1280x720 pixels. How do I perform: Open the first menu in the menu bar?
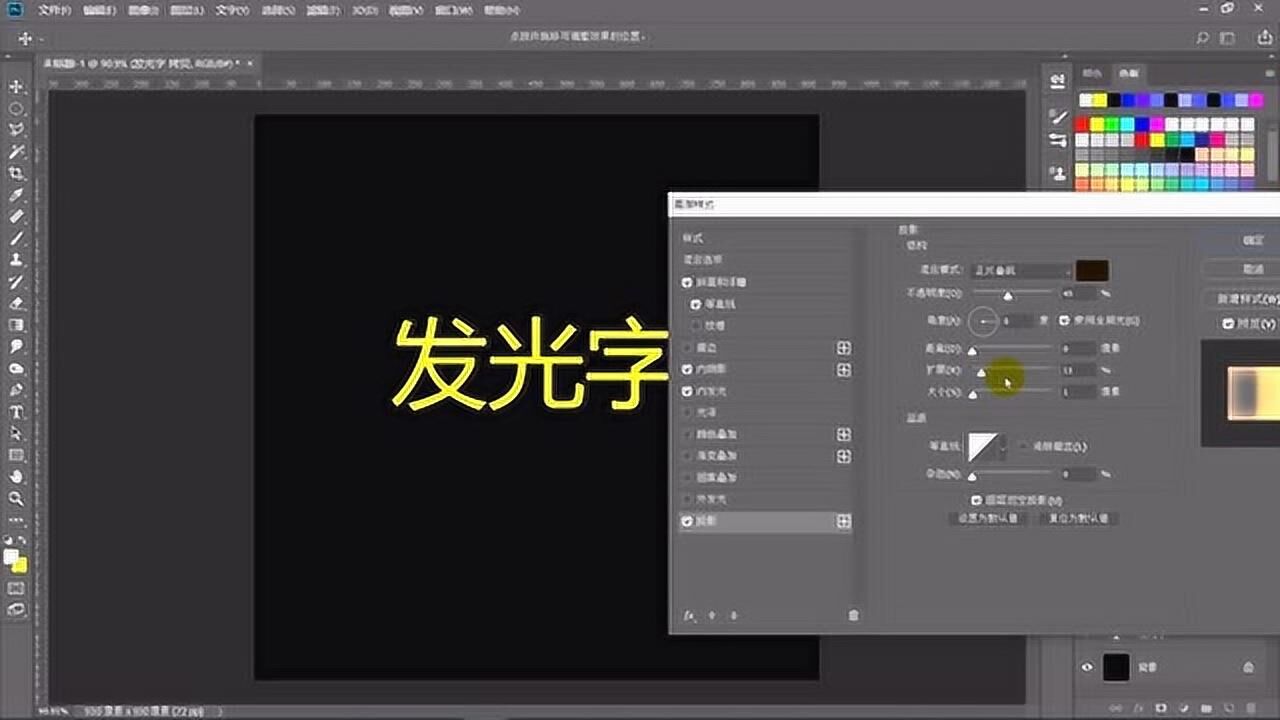[x=54, y=10]
